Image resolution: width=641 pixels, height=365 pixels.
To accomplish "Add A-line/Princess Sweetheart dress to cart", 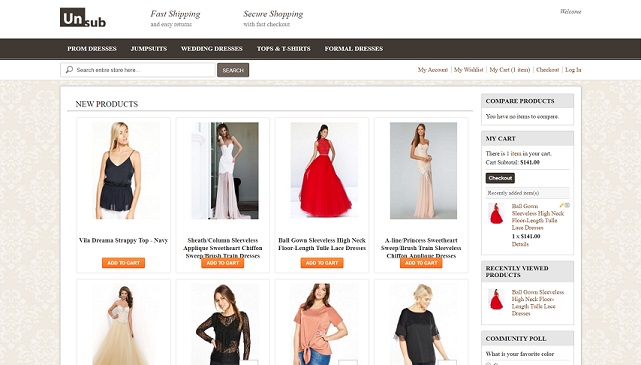I will (x=421, y=263).
